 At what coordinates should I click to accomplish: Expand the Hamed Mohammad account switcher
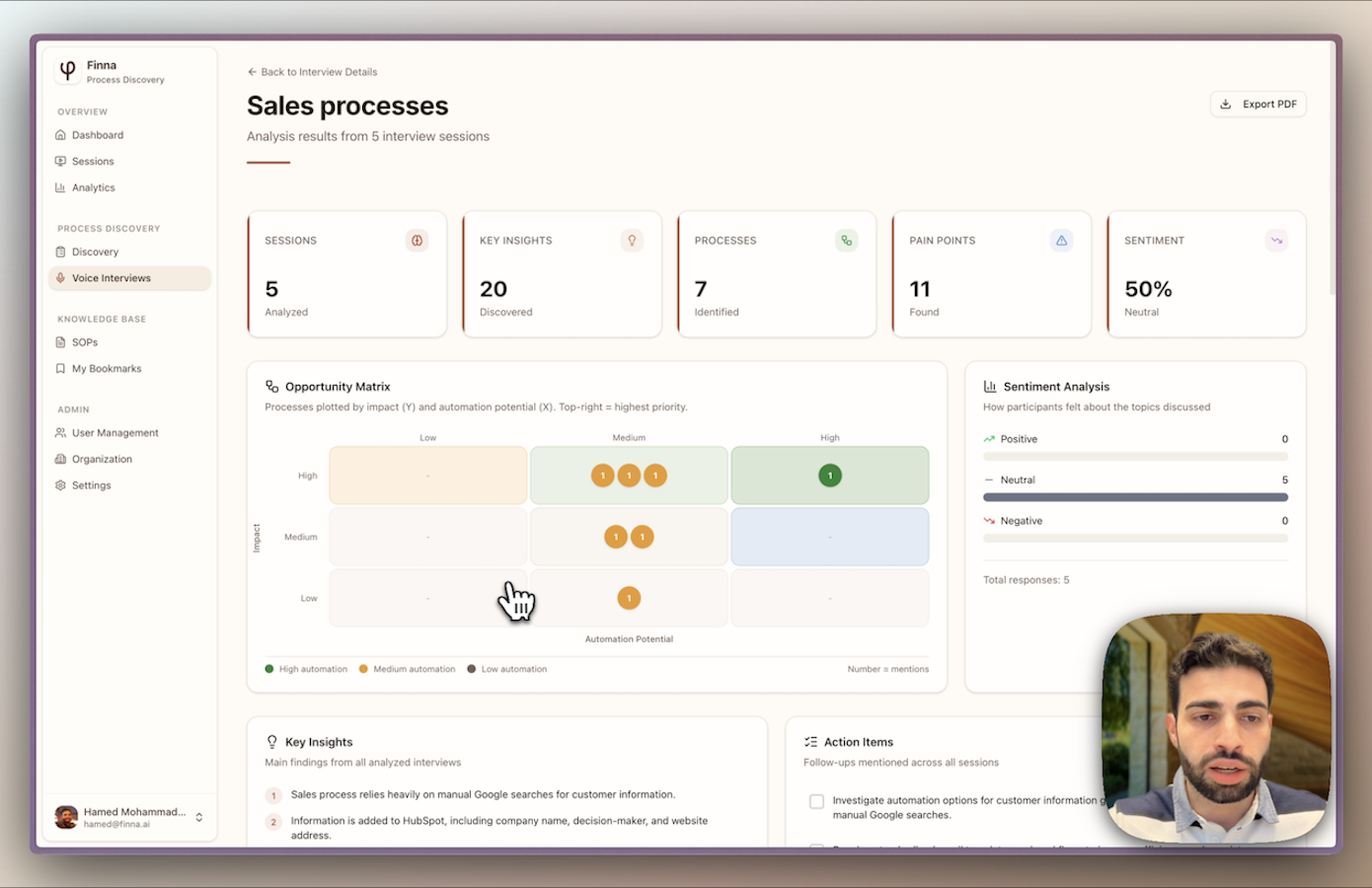199,817
